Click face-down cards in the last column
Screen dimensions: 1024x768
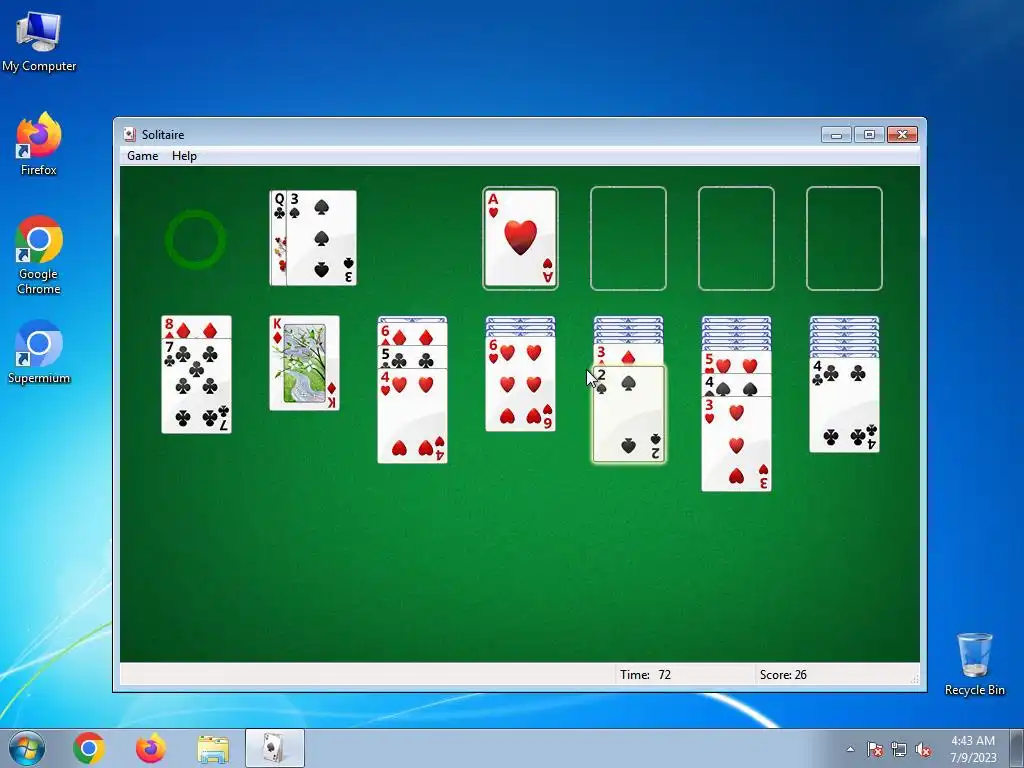coord(844,337)
